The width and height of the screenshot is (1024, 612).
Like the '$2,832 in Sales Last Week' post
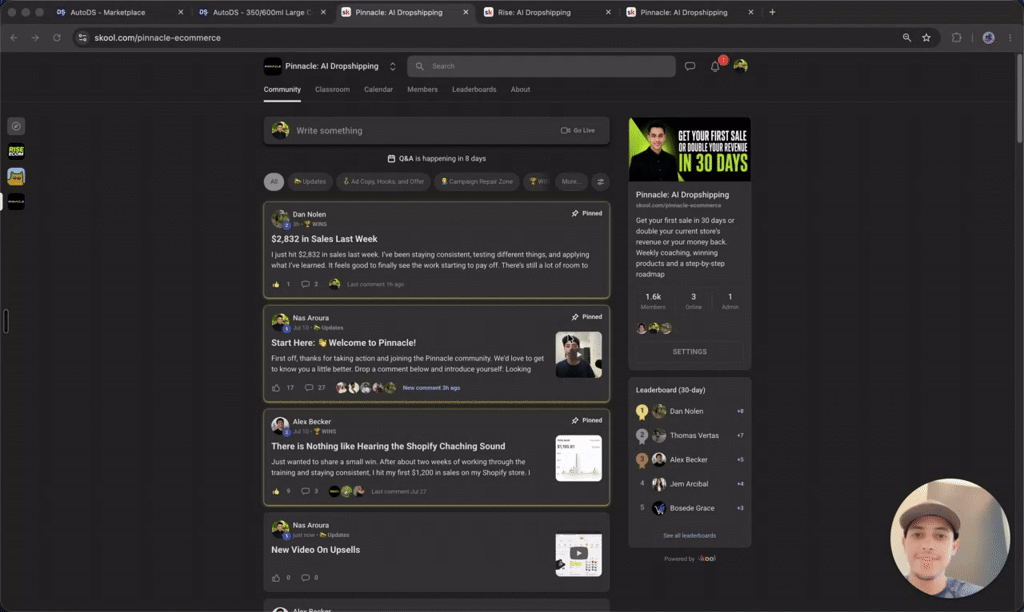click(x=276, y=284)
